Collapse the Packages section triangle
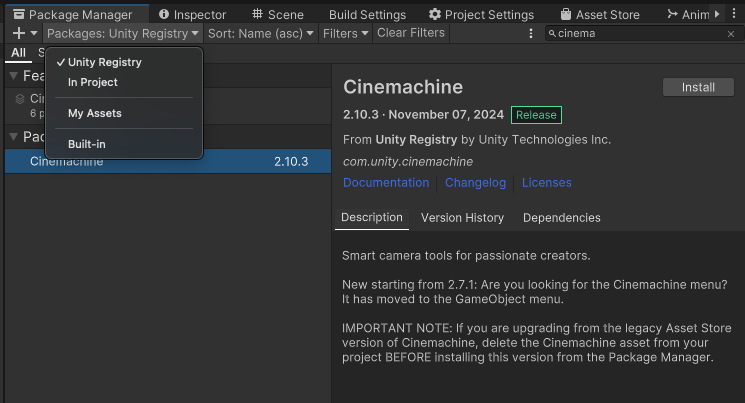This screenshot has width=745, height=403. pos(14,137)
